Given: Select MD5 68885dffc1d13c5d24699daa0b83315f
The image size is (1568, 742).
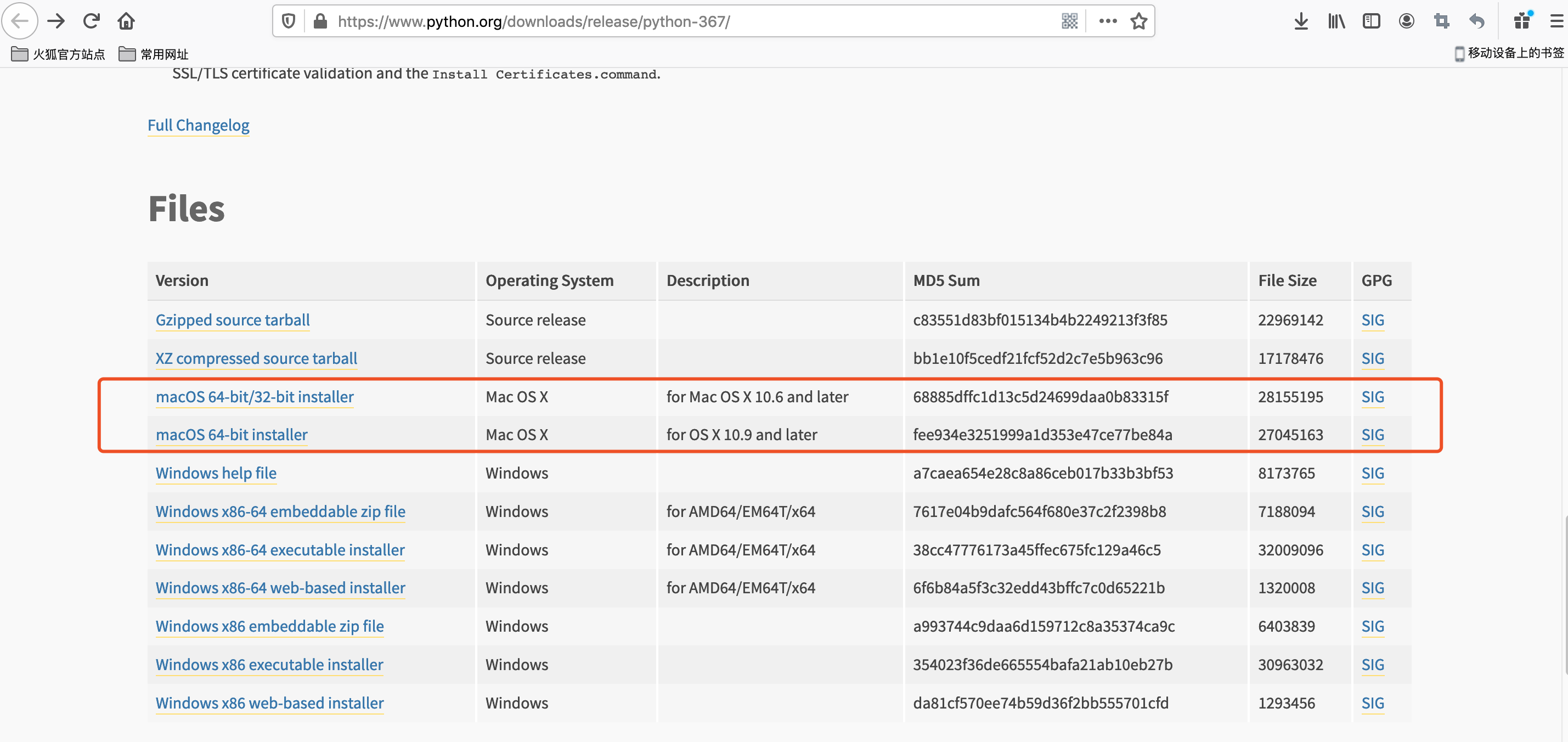Looking at the screenshot, I should pyautogui.click(x=1040, y=396).
